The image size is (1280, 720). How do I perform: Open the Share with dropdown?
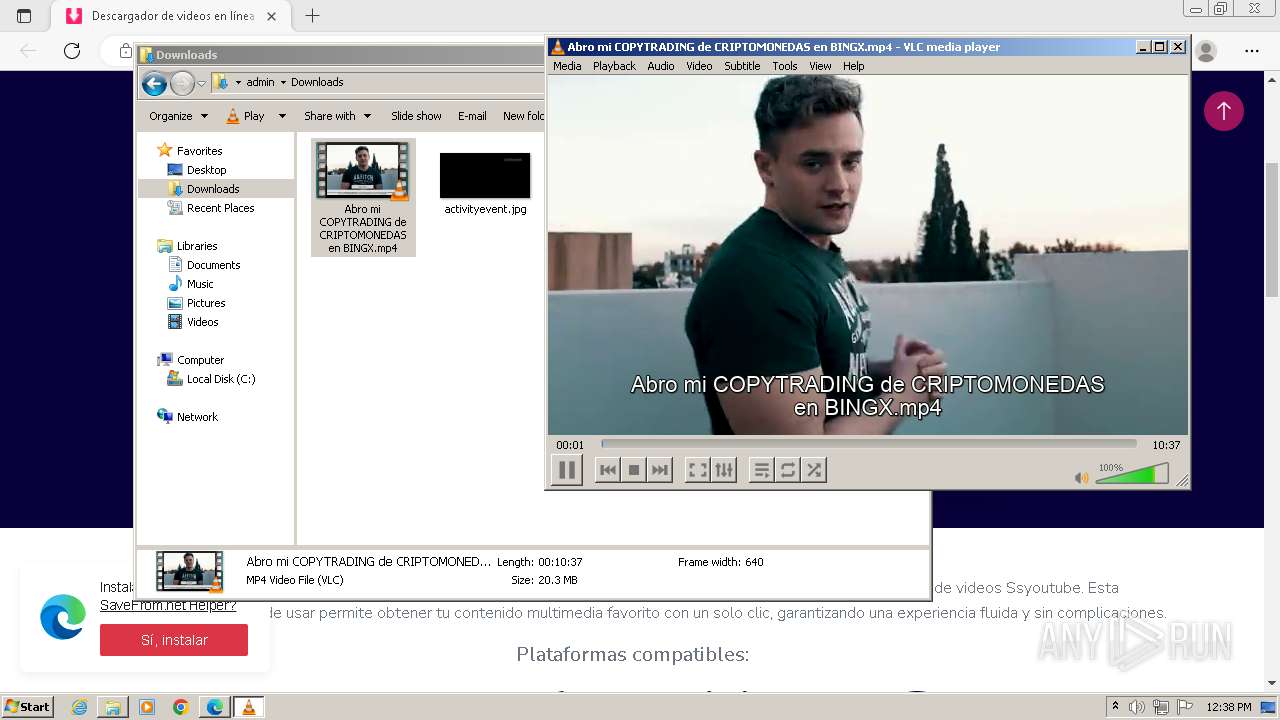pyautogui.click(x=337, y=116)
